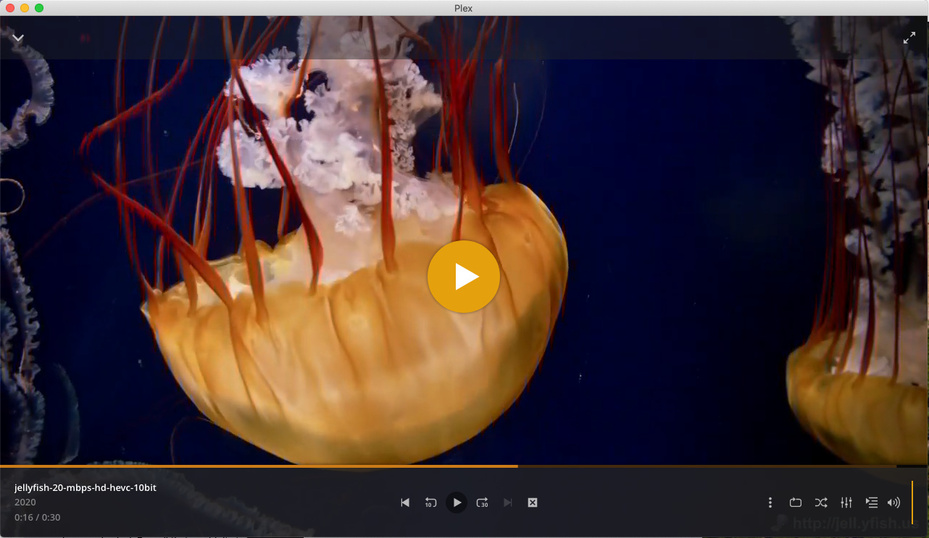Screen dimensions: 929x538
Task: Show the play queue list
Action: (872, 502)
